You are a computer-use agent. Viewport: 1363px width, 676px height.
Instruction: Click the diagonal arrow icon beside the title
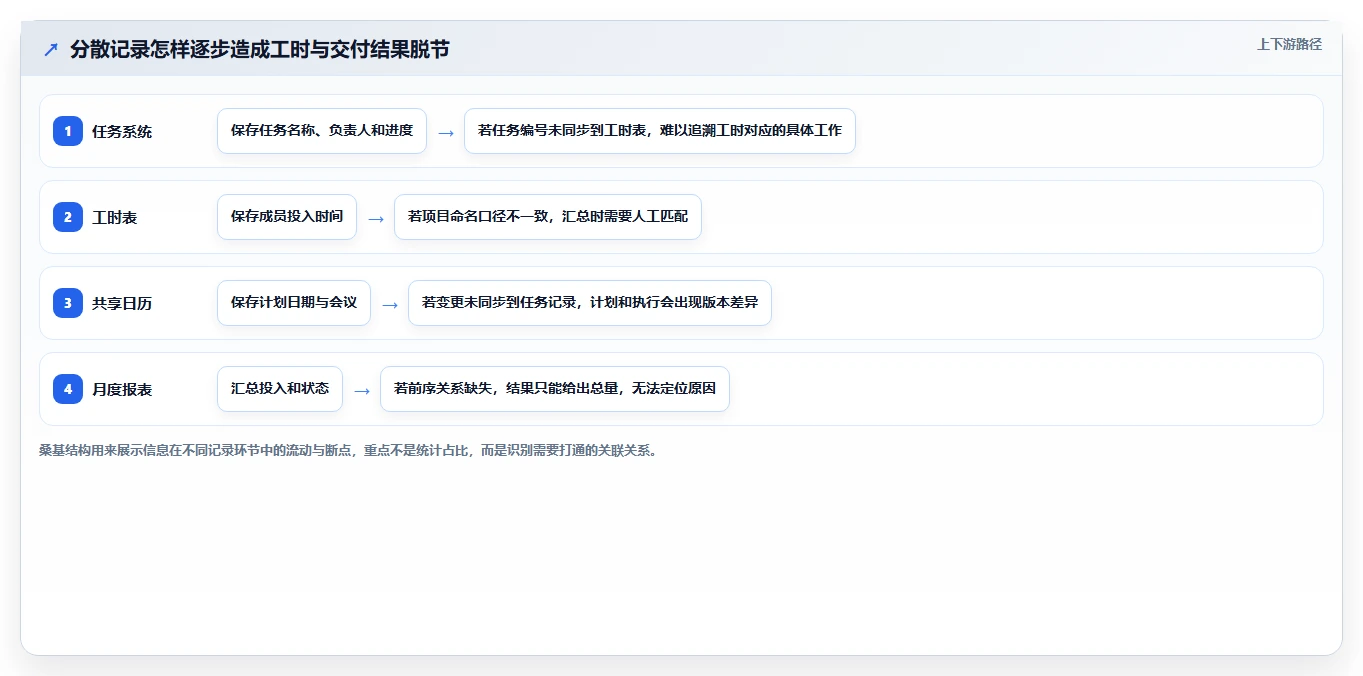click(51, 49)
